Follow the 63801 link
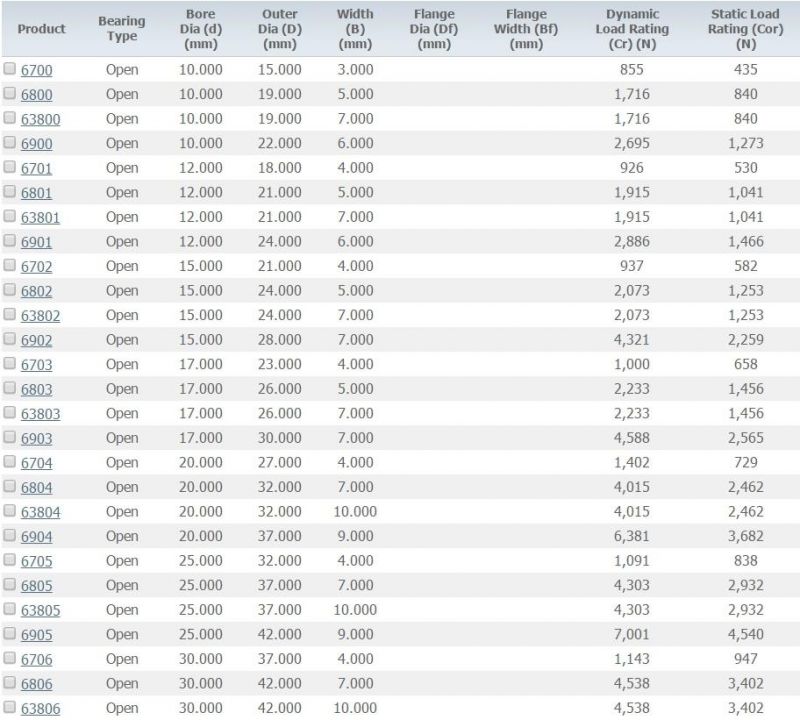 click(40, 217)
